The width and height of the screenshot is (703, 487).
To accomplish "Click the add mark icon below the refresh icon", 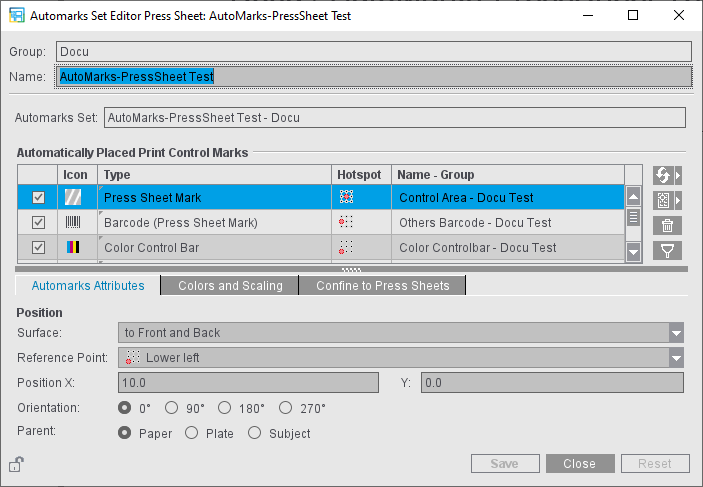I will [x=663, y=200].
